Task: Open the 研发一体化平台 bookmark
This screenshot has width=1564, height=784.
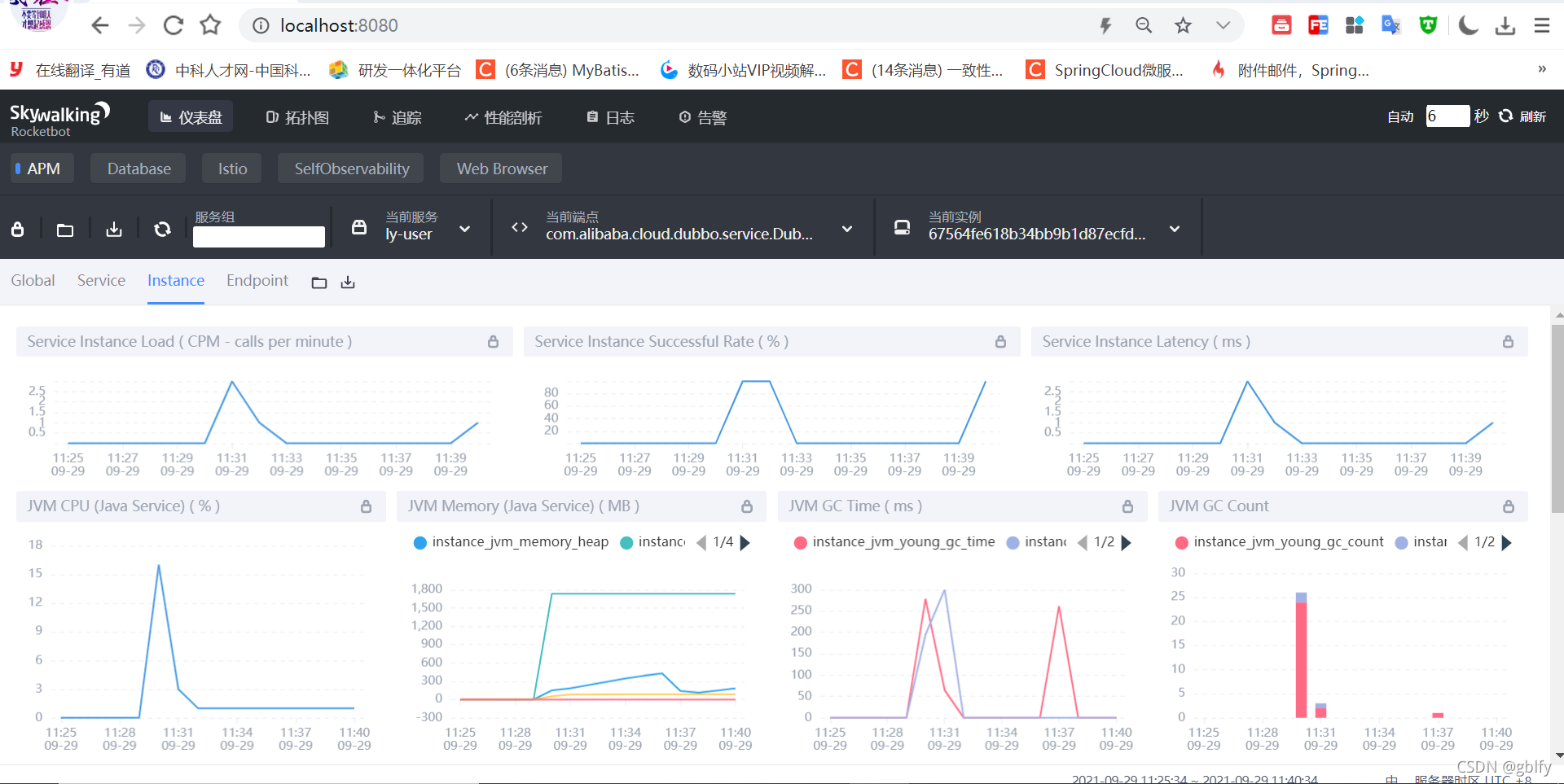Action: tap(395, 70)
